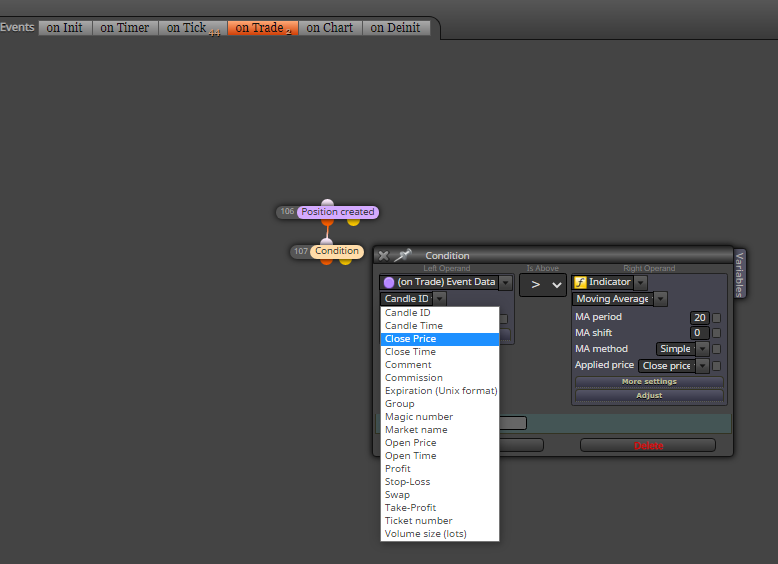Choose Comment from the list
The height and width of the screenshot is (564, 778).
(x=440, y=365)
